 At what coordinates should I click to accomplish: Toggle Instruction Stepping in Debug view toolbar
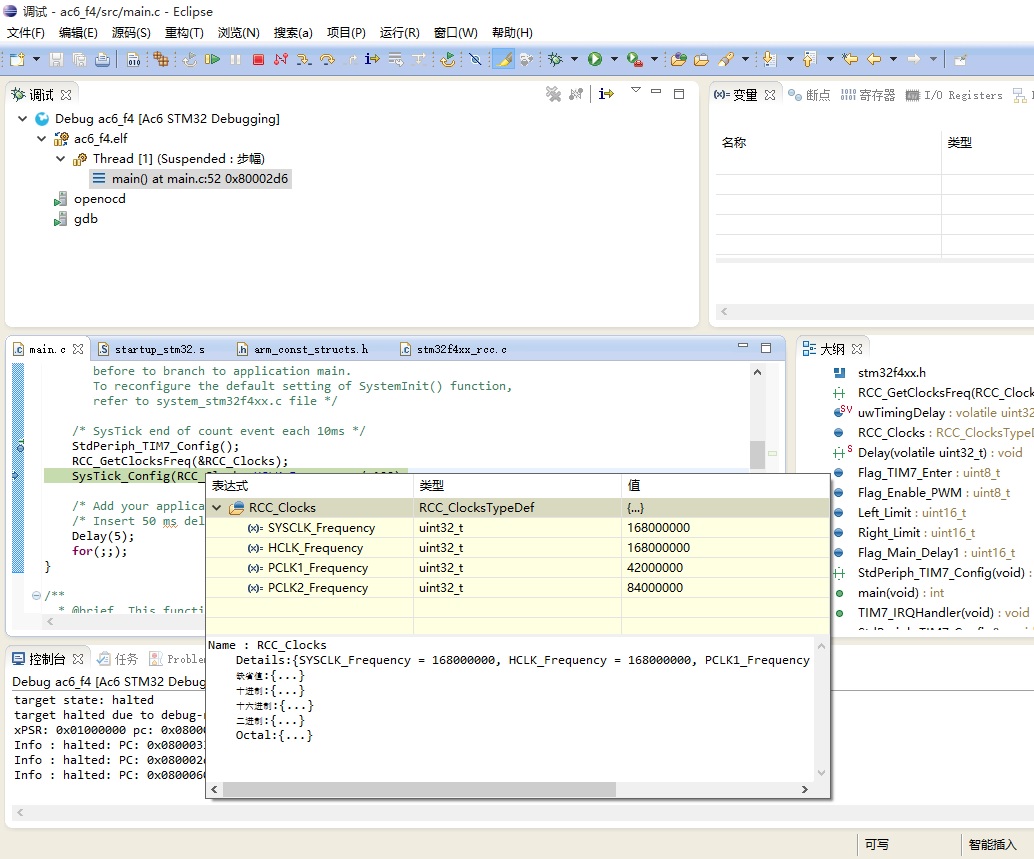click(x=606, y=94)
